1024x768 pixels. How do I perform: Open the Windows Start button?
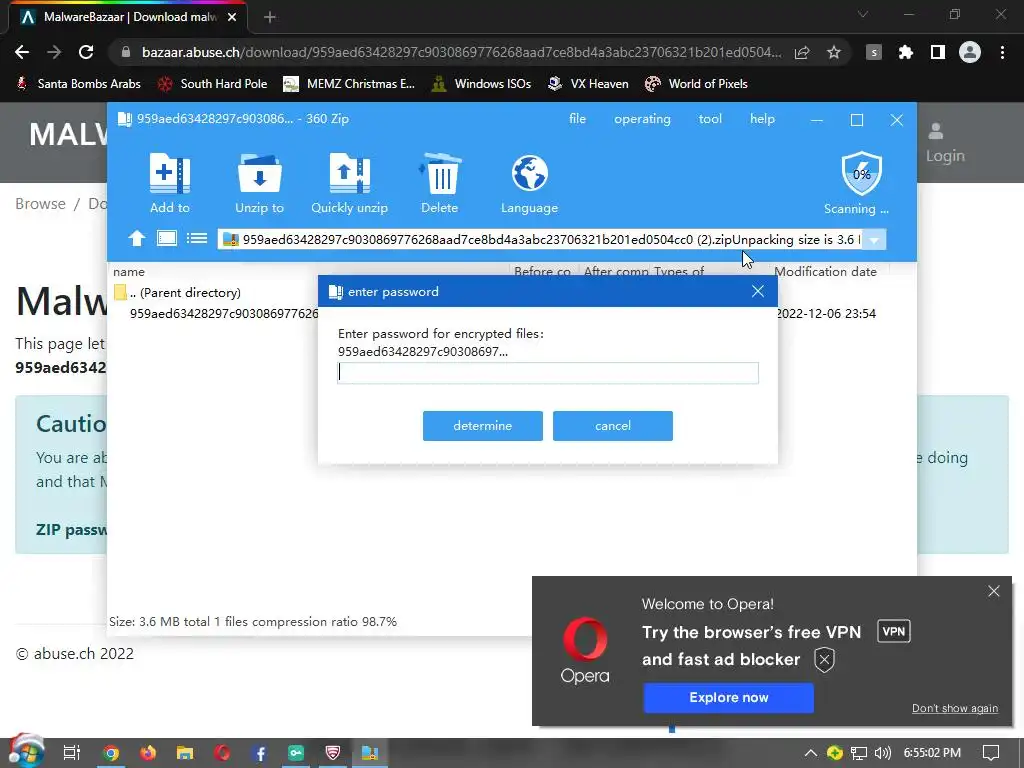click(25, 752)
